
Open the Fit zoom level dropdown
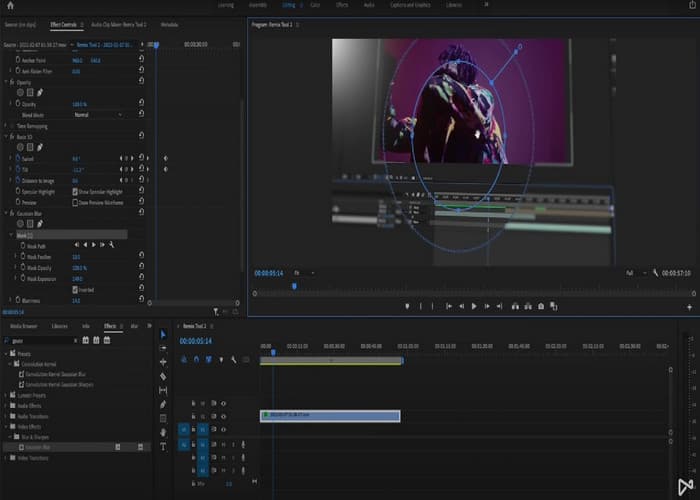[x=304, y=273]
